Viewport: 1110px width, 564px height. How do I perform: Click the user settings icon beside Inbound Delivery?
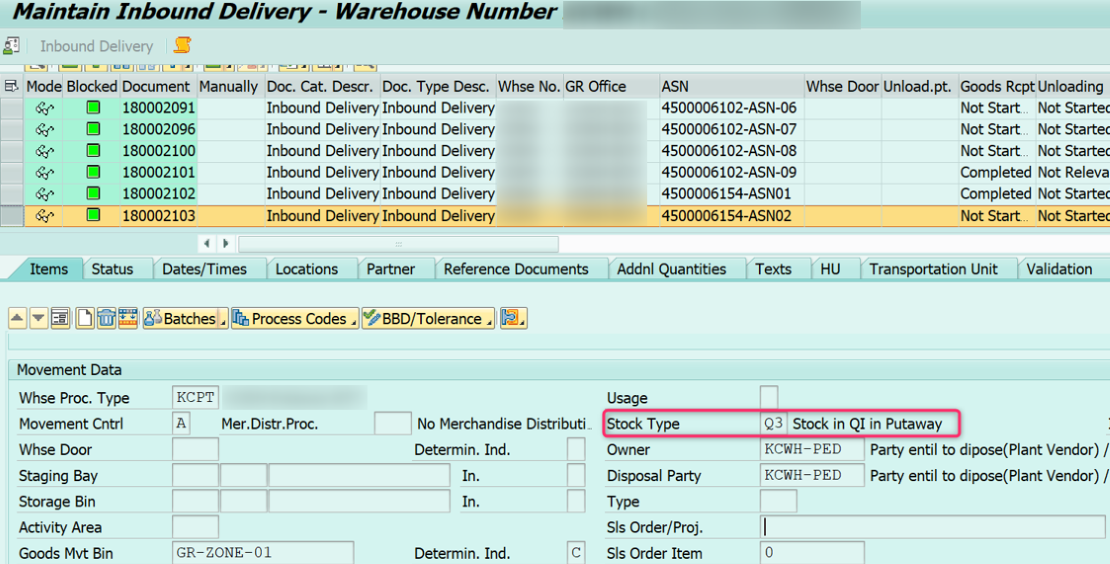(12, 46)
